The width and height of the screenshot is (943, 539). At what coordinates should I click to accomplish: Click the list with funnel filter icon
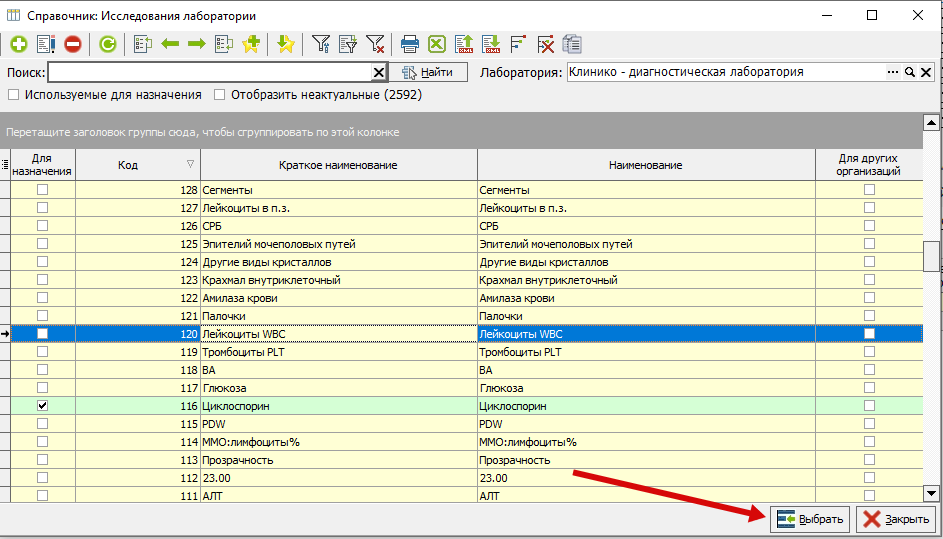348,44
